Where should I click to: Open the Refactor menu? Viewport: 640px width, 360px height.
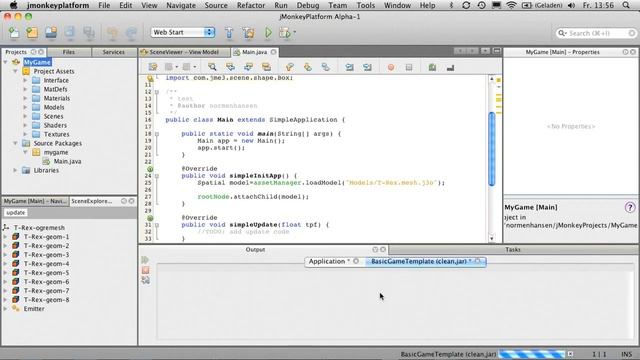[251, 5]
